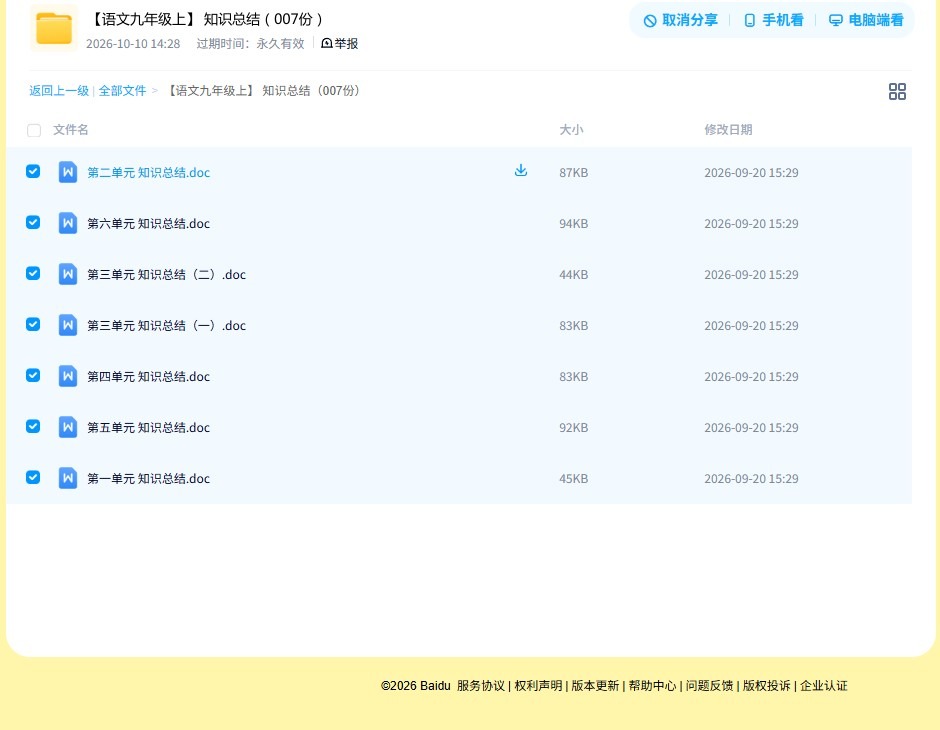The width and height of the screenshot is (940, 730).
Task: Click the 文件名 column header
Action: pyautogui.click(x=71, y=129)
